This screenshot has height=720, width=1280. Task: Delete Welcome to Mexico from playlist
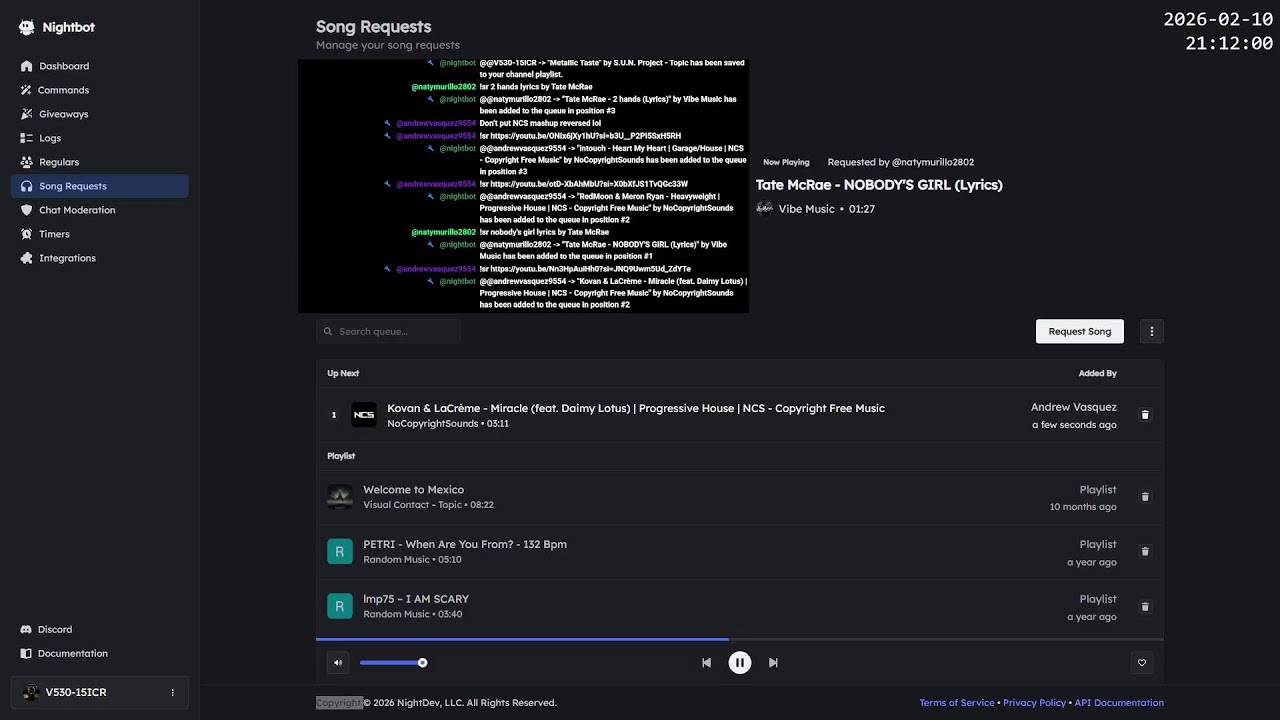[1145, 496]
